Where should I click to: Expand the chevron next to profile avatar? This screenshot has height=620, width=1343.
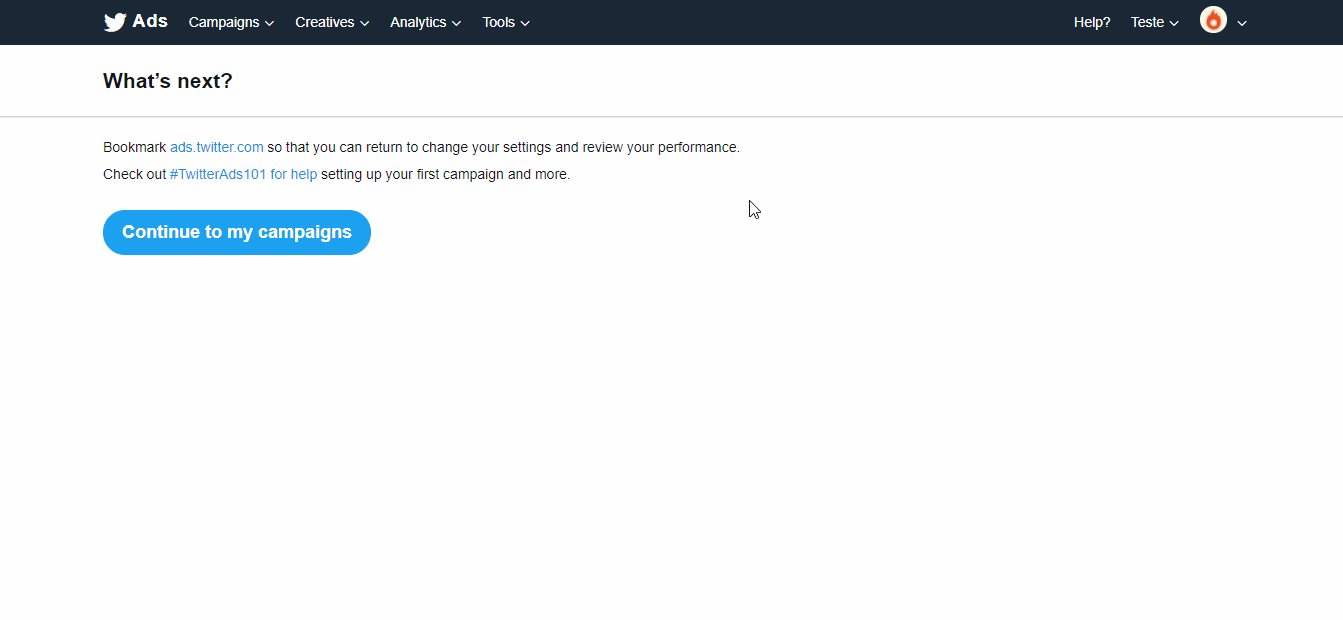(1242, 23)
